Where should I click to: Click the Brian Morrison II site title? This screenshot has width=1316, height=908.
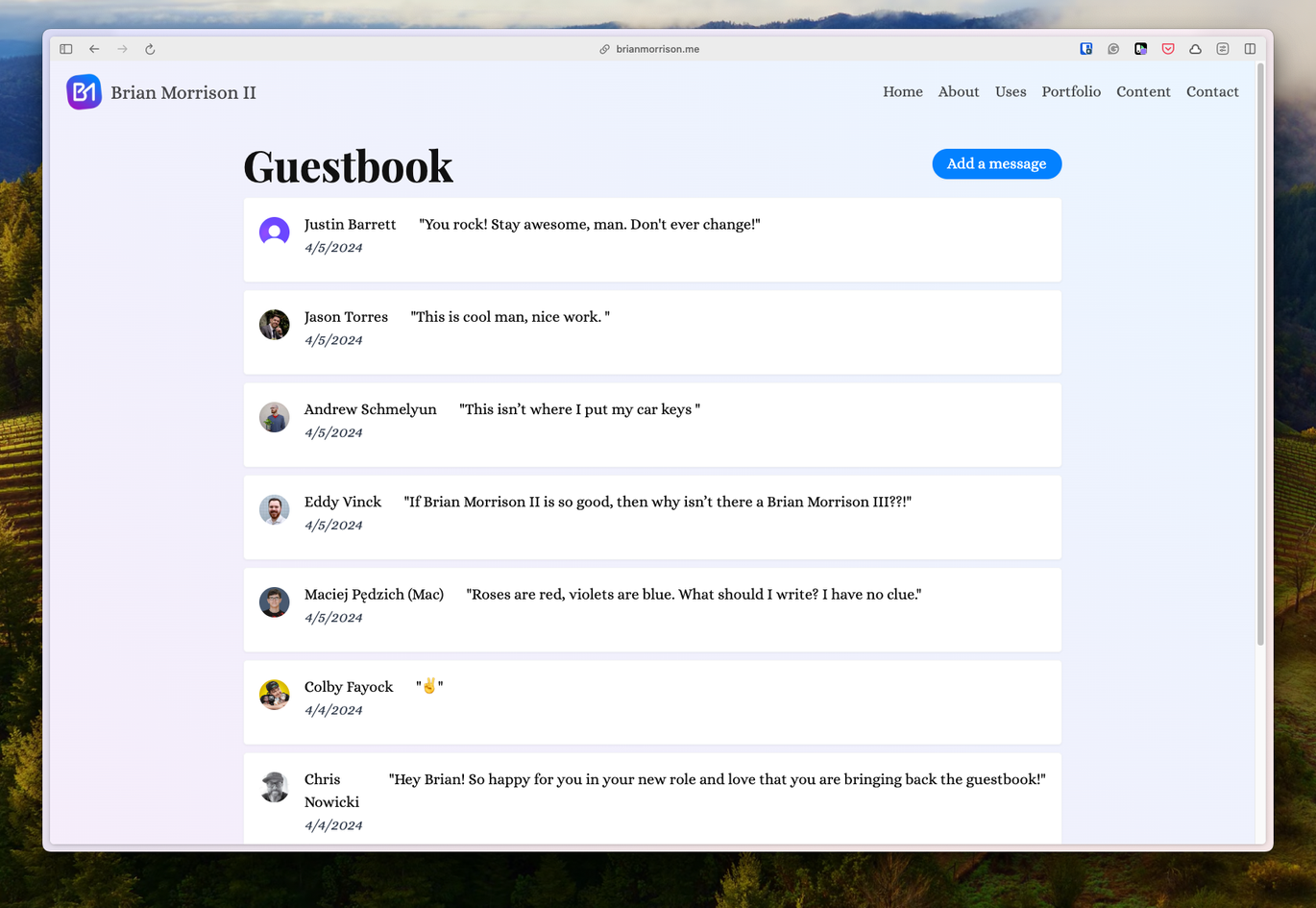click(x=183, y=92)
